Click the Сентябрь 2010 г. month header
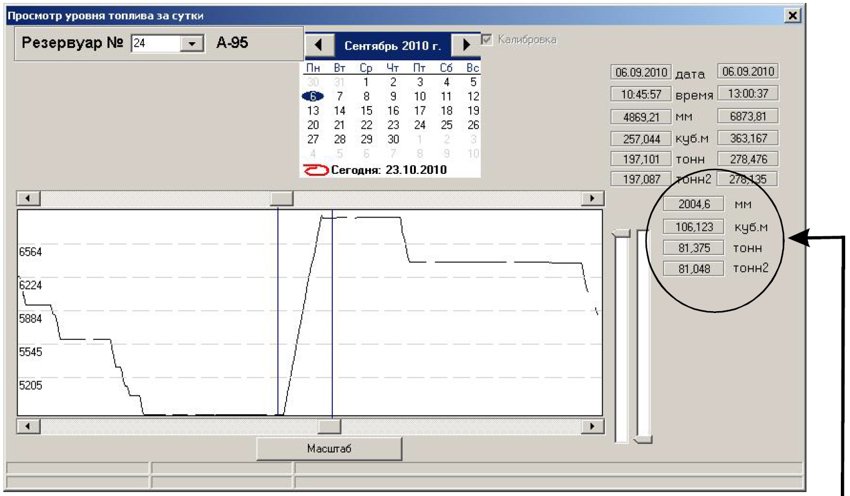This screenshot has height=496, width=850. [x=392, y=46]
